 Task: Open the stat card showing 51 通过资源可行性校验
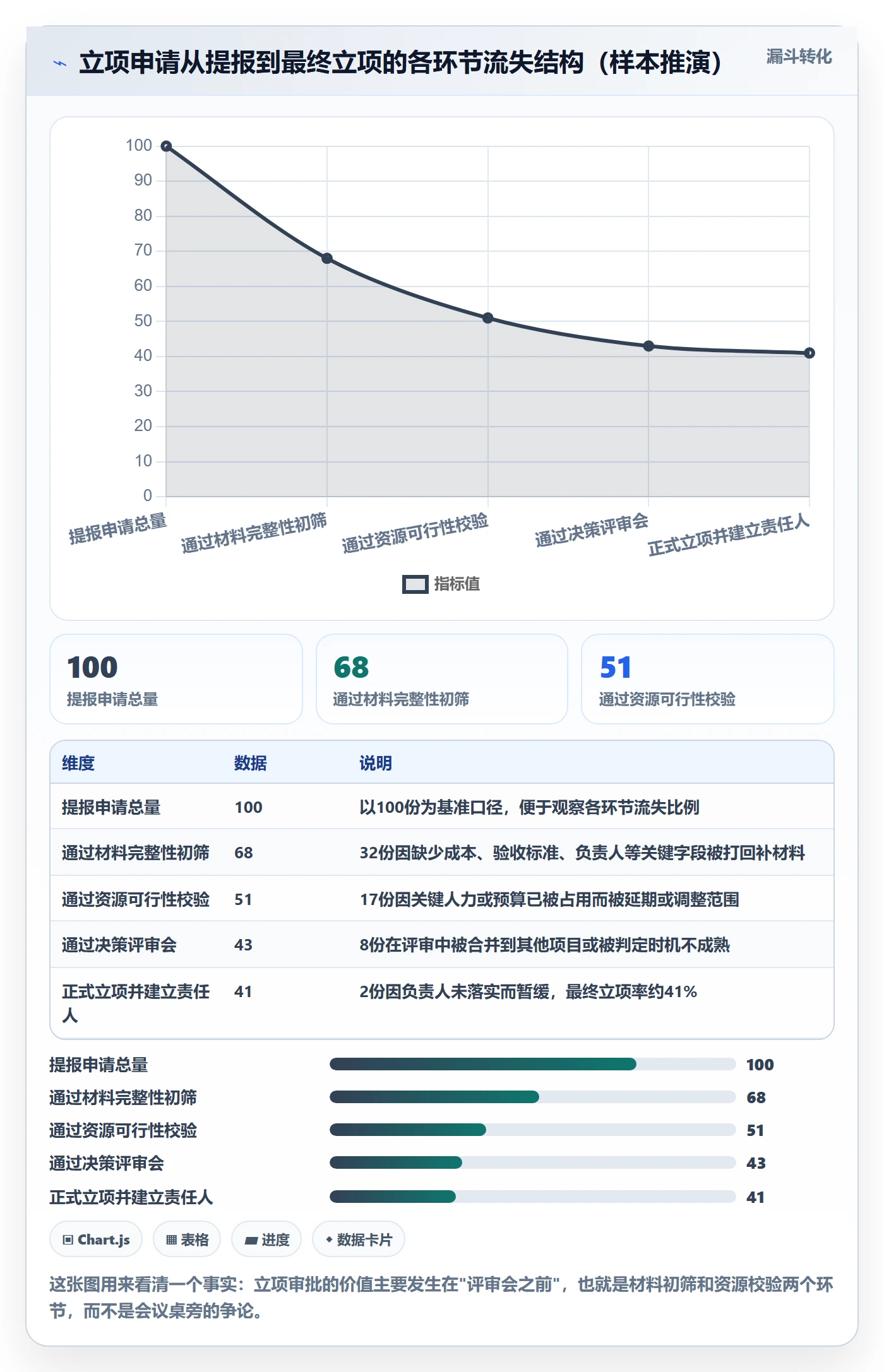click(708, 679)
